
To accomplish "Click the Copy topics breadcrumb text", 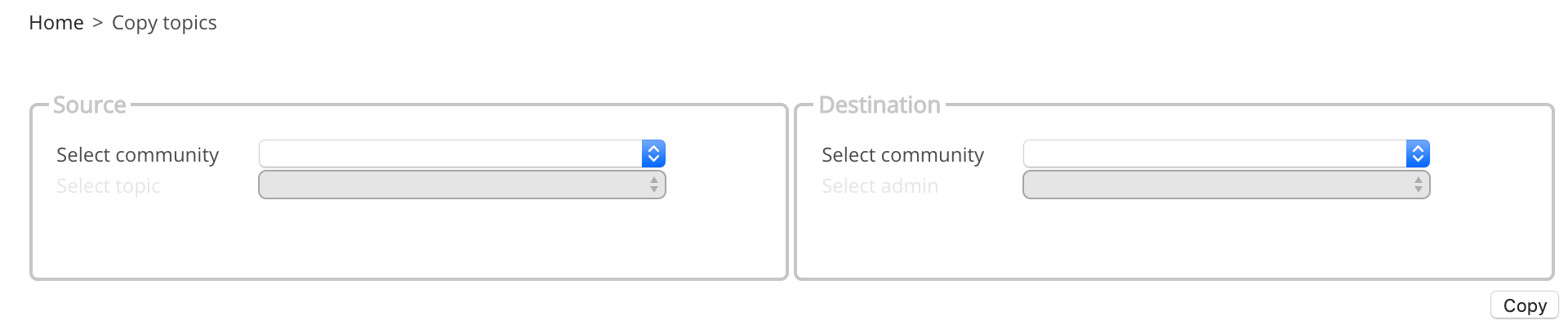I will tap(164, 23).
